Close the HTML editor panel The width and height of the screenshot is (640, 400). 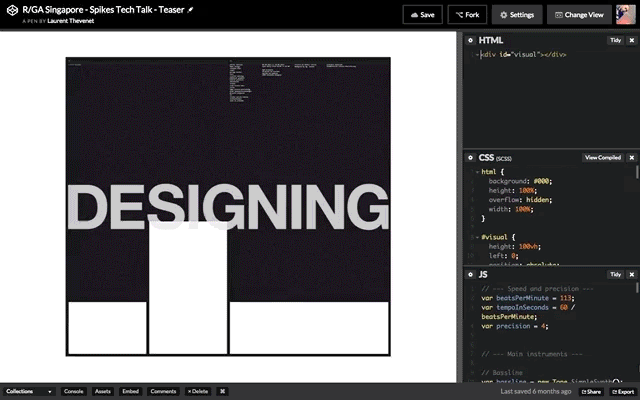click(632, 40)
